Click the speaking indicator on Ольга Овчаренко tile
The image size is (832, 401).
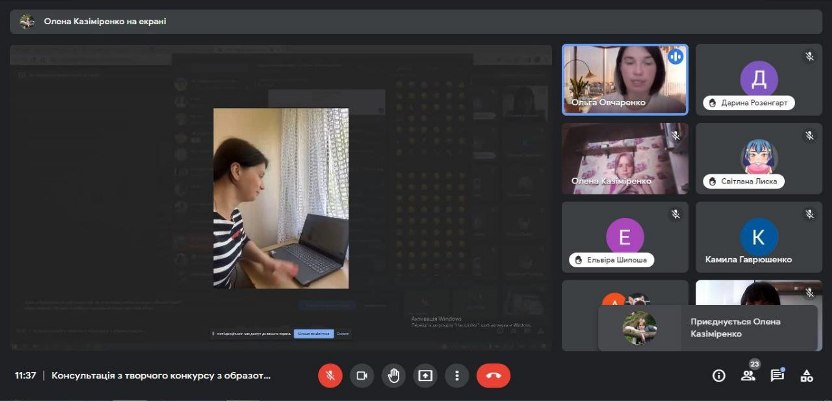point(675,56)
